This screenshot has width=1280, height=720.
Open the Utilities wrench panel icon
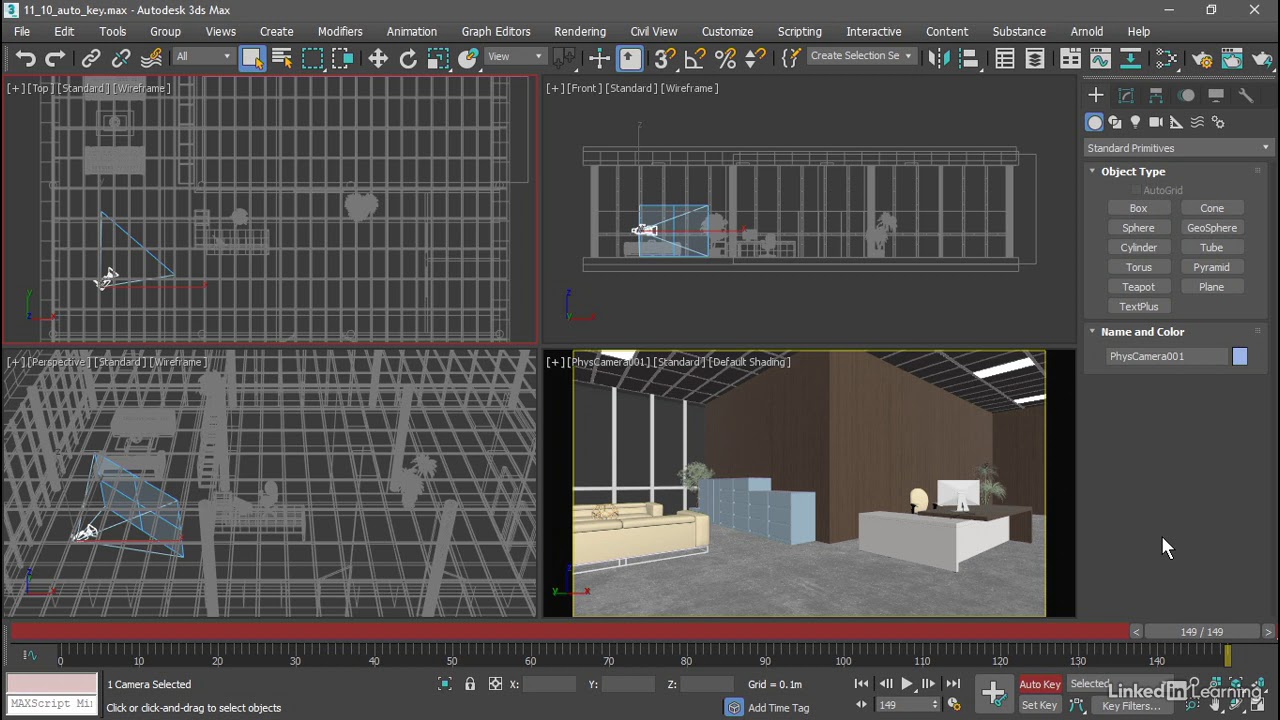point(1246,95)
